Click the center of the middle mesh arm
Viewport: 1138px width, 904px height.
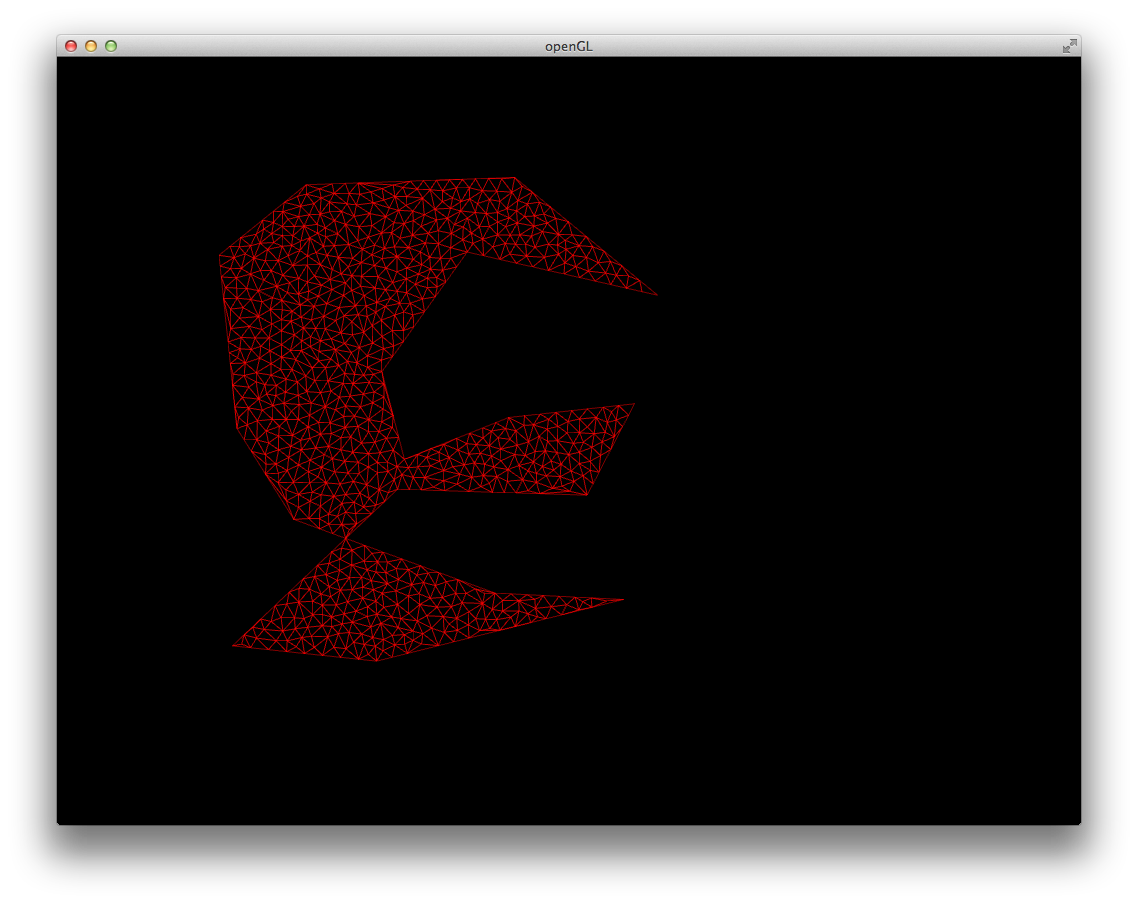pyautogui.click(x=520, y=455)
